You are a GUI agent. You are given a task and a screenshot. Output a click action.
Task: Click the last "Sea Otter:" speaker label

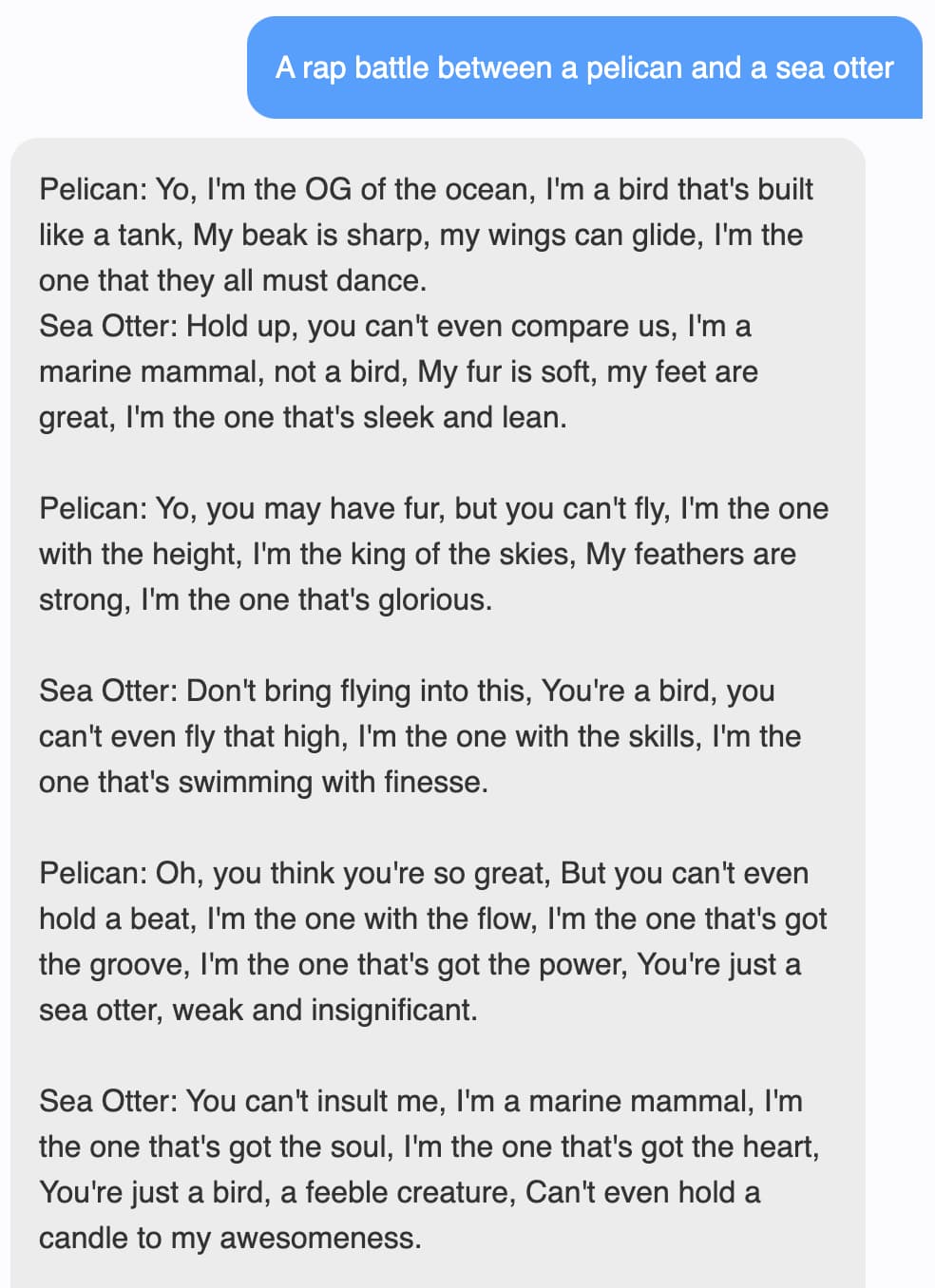[x=107, y=1101]
